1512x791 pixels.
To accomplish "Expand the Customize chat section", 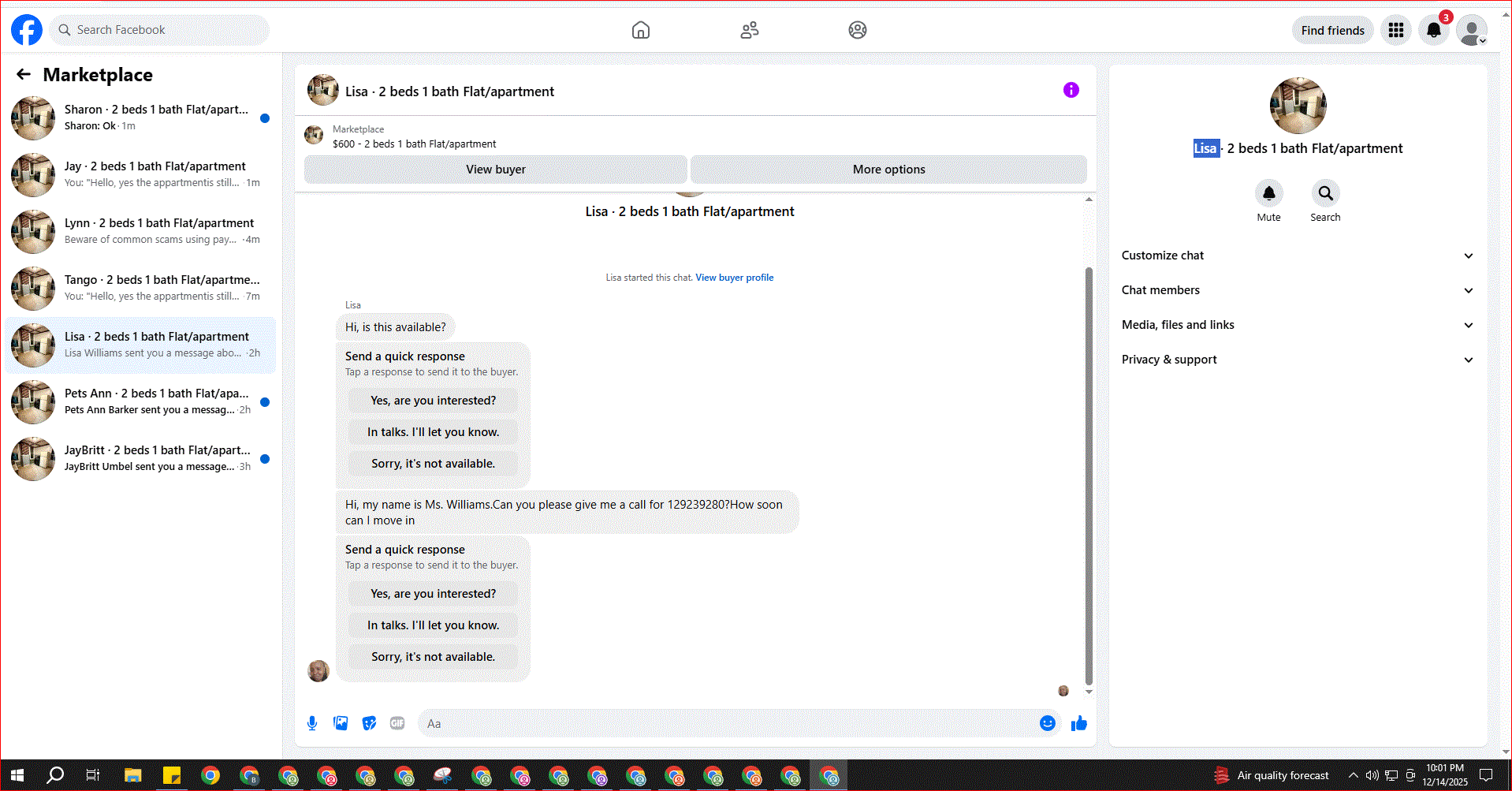I will click(x=1298, y=256).
